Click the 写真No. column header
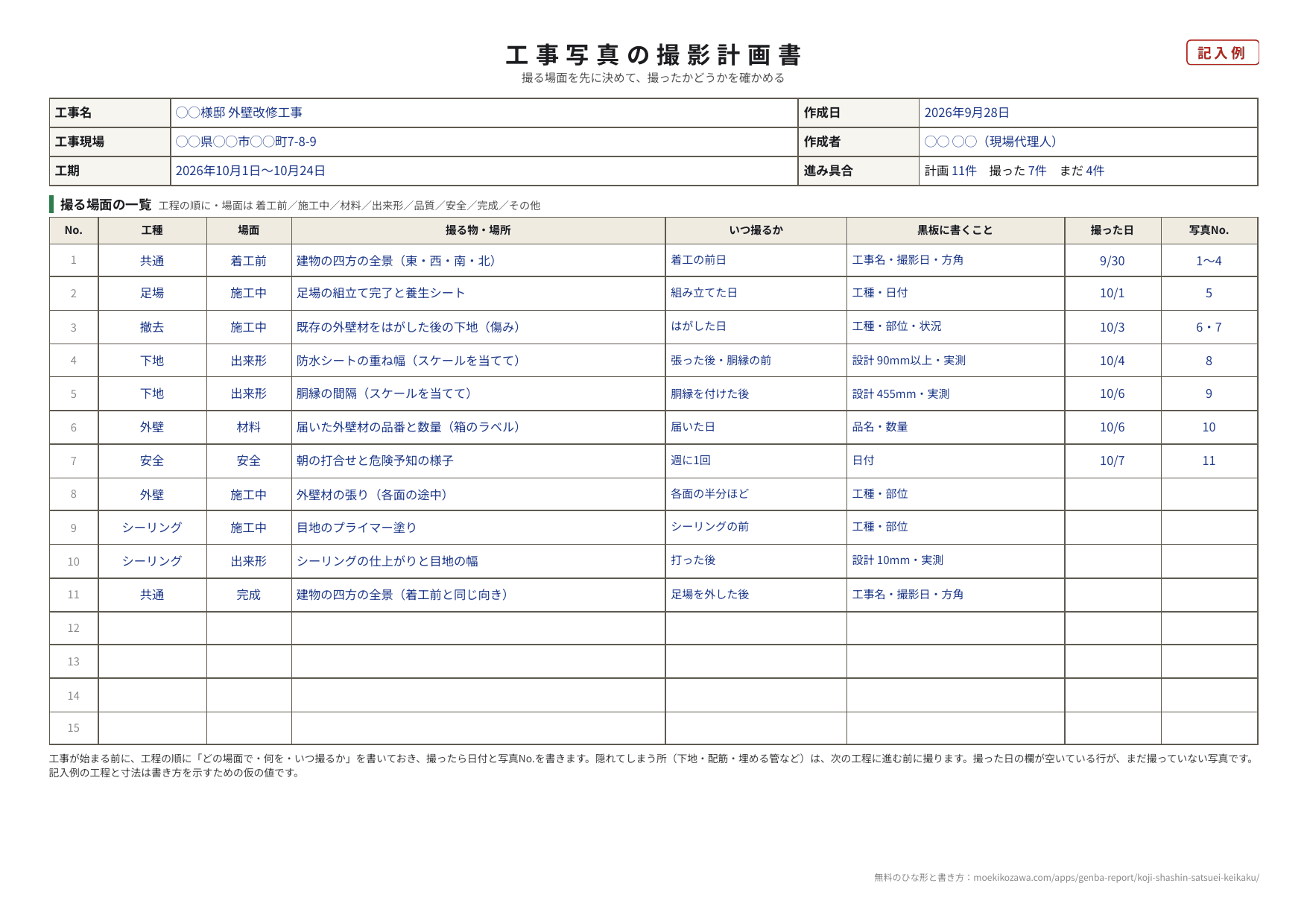The image size is (1307, 924). click(x=1209, y=230)
